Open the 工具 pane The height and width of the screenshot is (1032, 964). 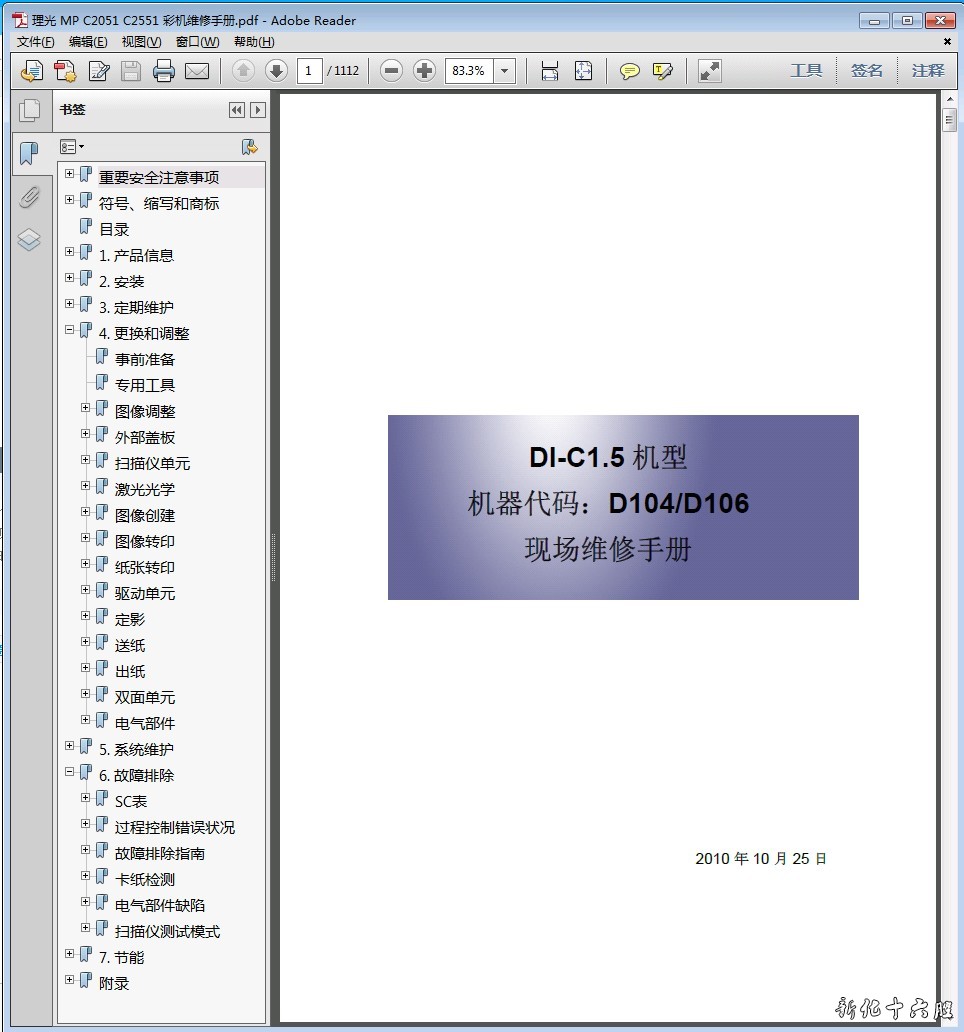tap(806, 71)
